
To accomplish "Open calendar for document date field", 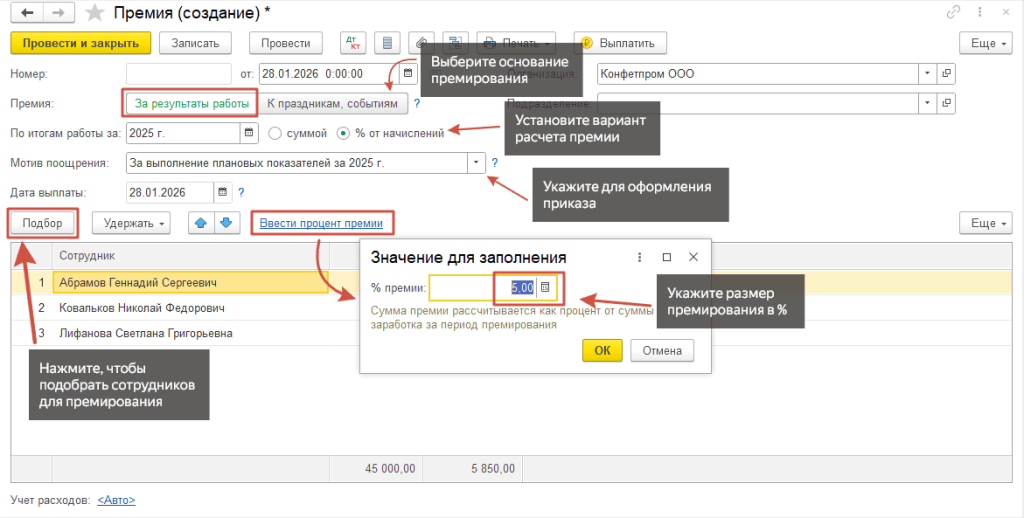I will click(x=409, y=74).
